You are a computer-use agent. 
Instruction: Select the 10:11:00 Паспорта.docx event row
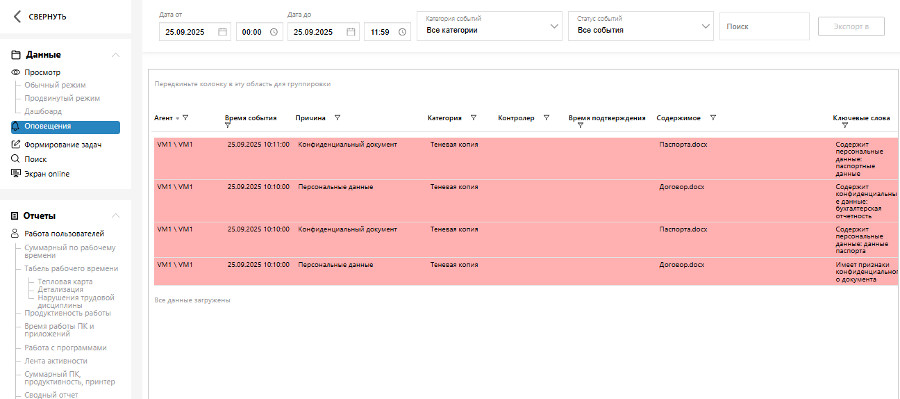click(x=525, y=158)
